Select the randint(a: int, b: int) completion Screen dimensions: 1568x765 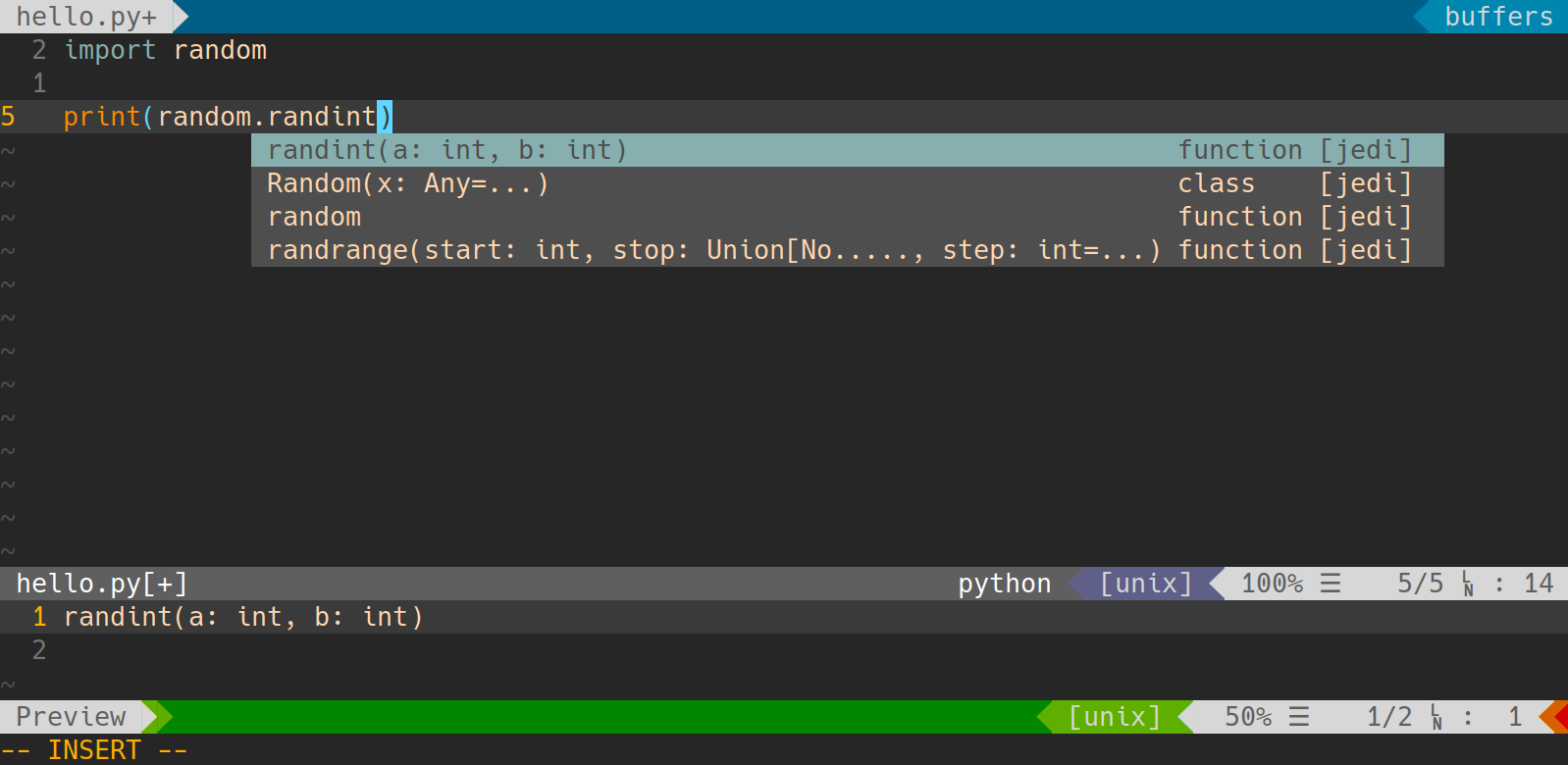point(446,150)
